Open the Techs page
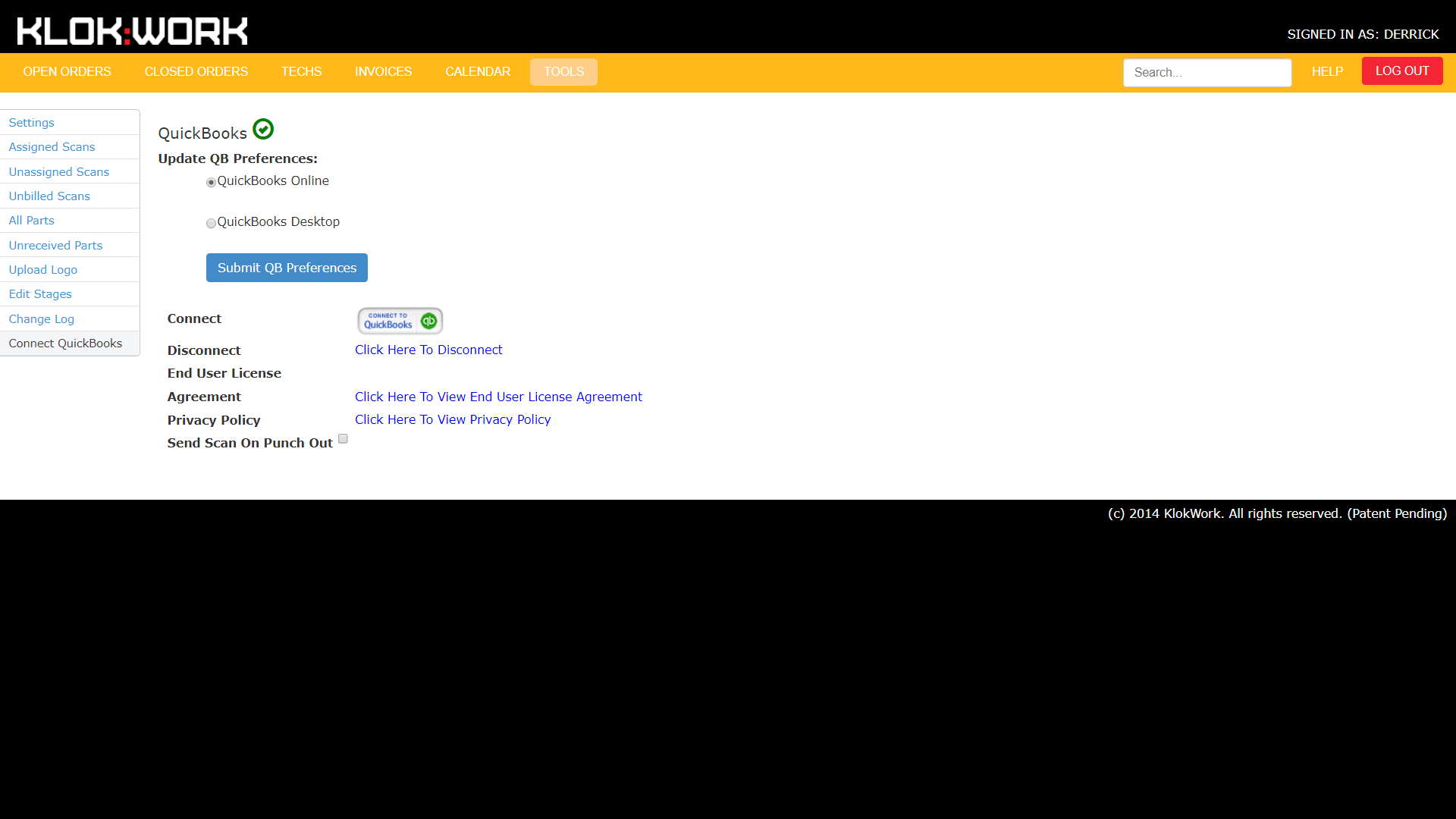Viewport: 1456px width, 819px height. click(x=301, y=71)
